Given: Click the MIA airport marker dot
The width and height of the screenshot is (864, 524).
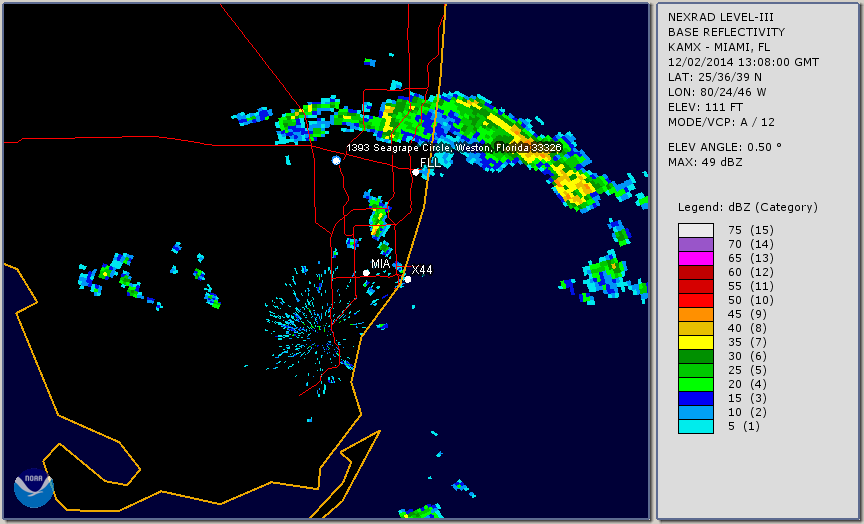Looking at the screenshot, I should [366, 273].
